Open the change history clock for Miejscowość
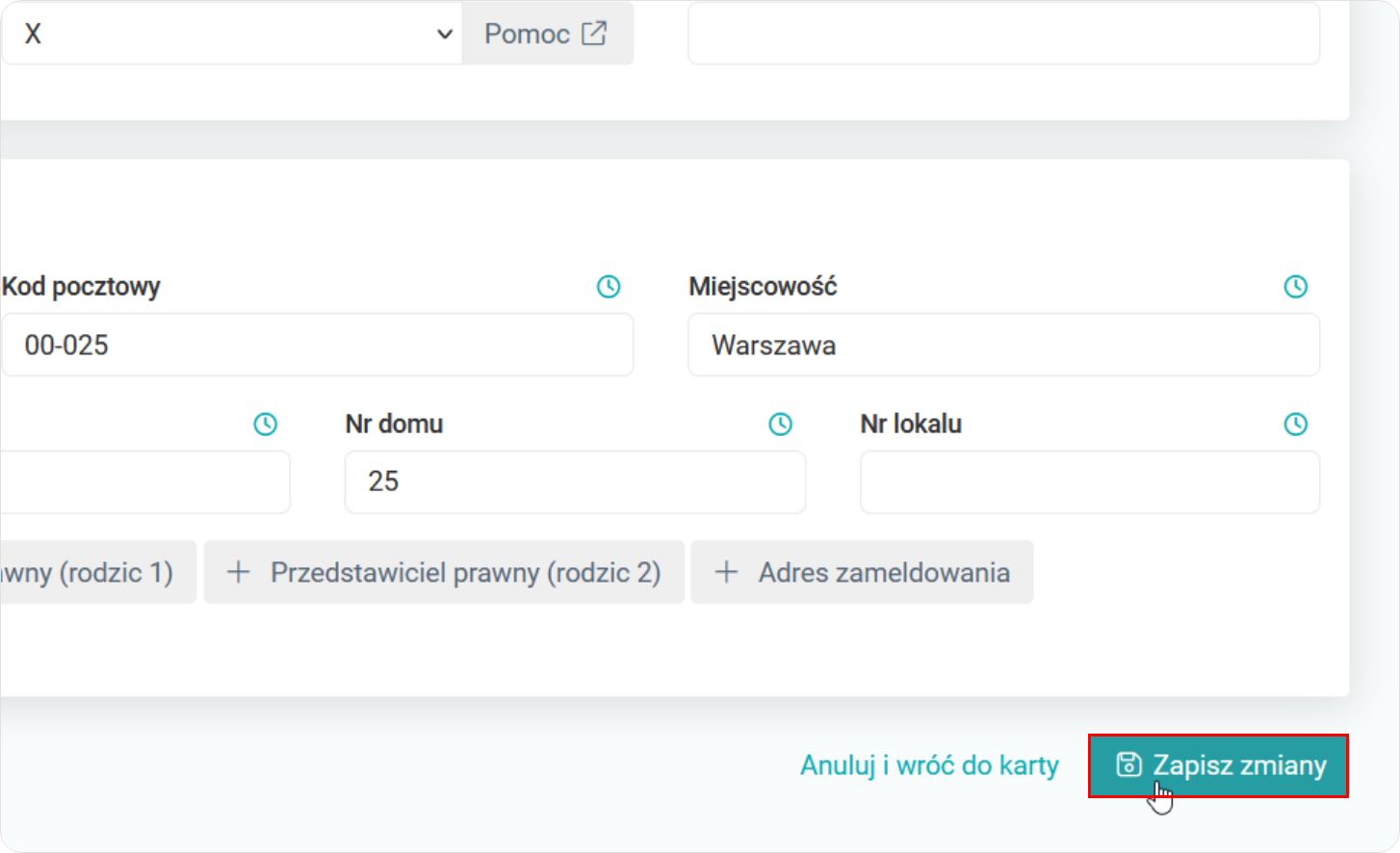This screenshot has width=1400, height=853. click(1296, 286)
